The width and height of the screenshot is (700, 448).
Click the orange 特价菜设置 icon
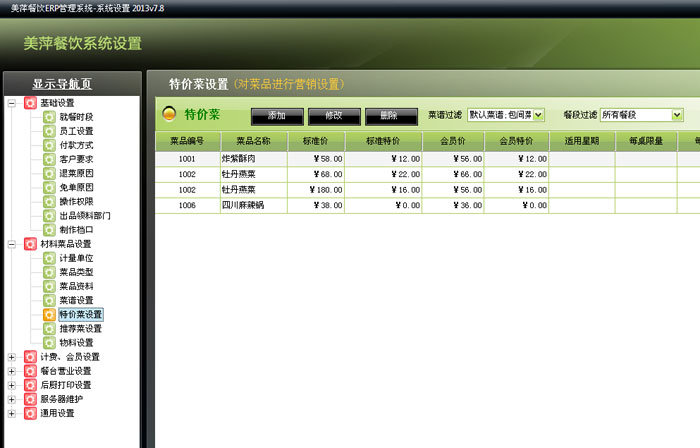[x=49, y=314]
